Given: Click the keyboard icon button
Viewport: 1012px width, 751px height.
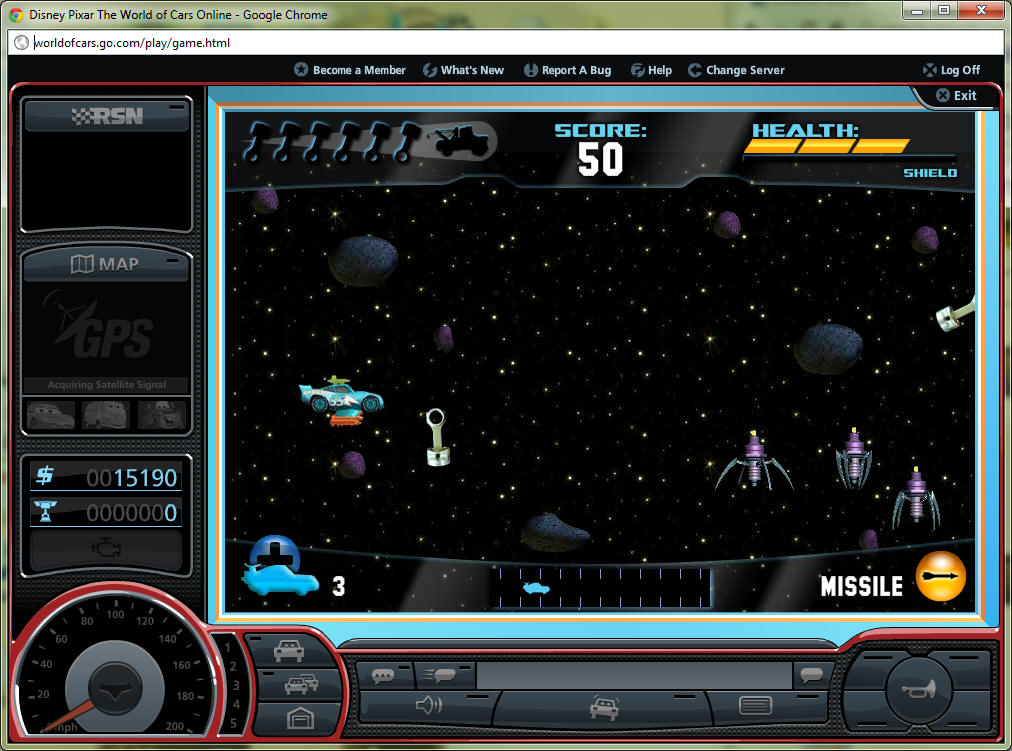Looking at the screenshot, I should click(755, 706).
